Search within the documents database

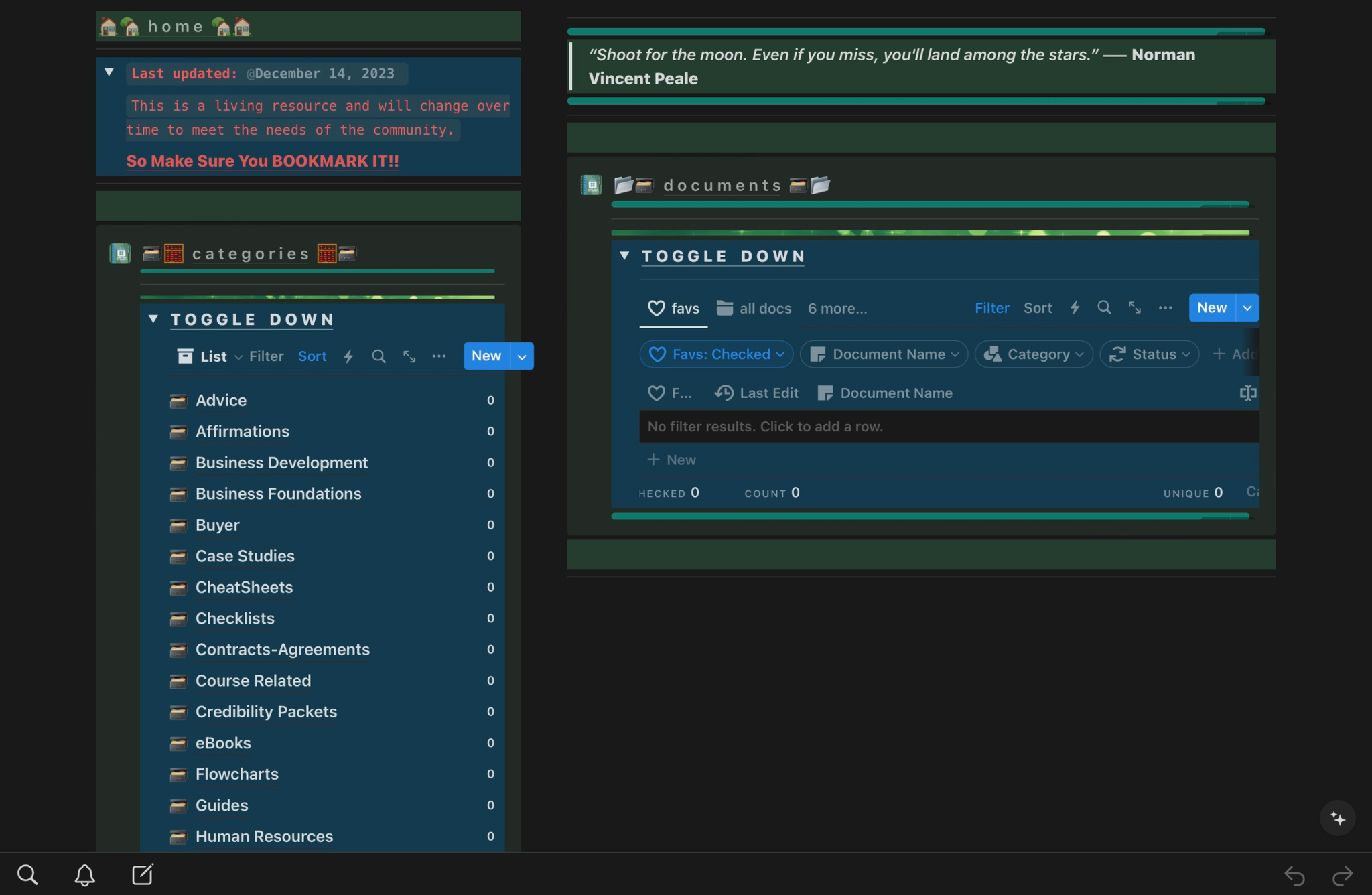(1104, 307)
